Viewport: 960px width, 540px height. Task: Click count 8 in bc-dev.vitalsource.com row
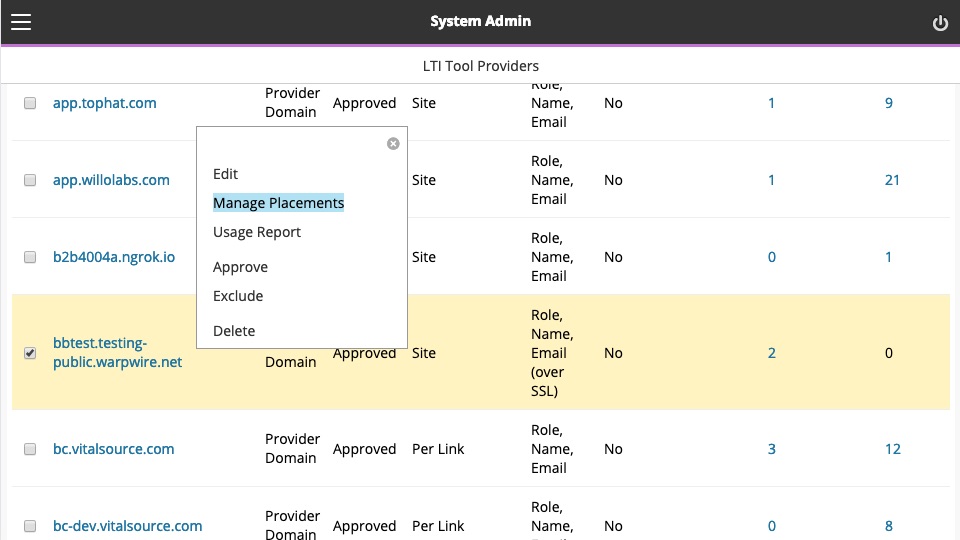point(888,526)
